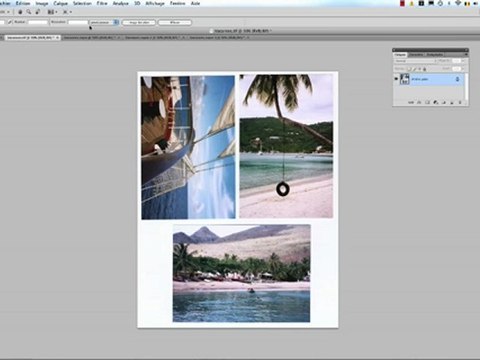
Task: Open the Sélection menu
Action: (82, 3)
